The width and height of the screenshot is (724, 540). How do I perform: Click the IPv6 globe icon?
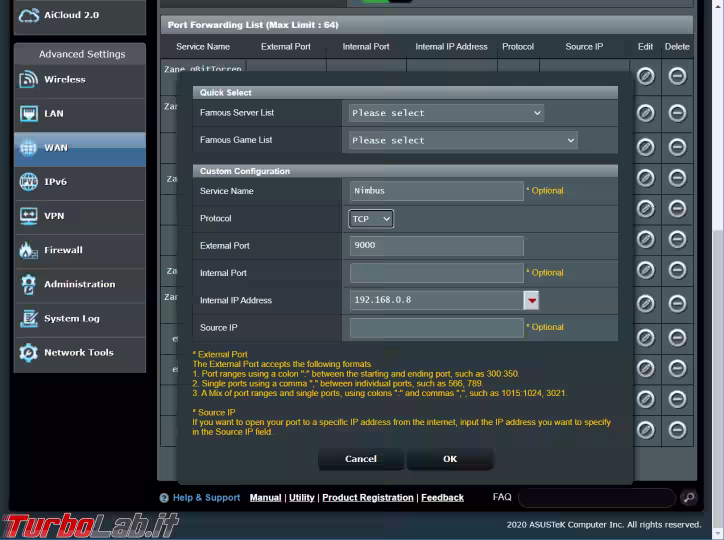(x=29, y=182)
